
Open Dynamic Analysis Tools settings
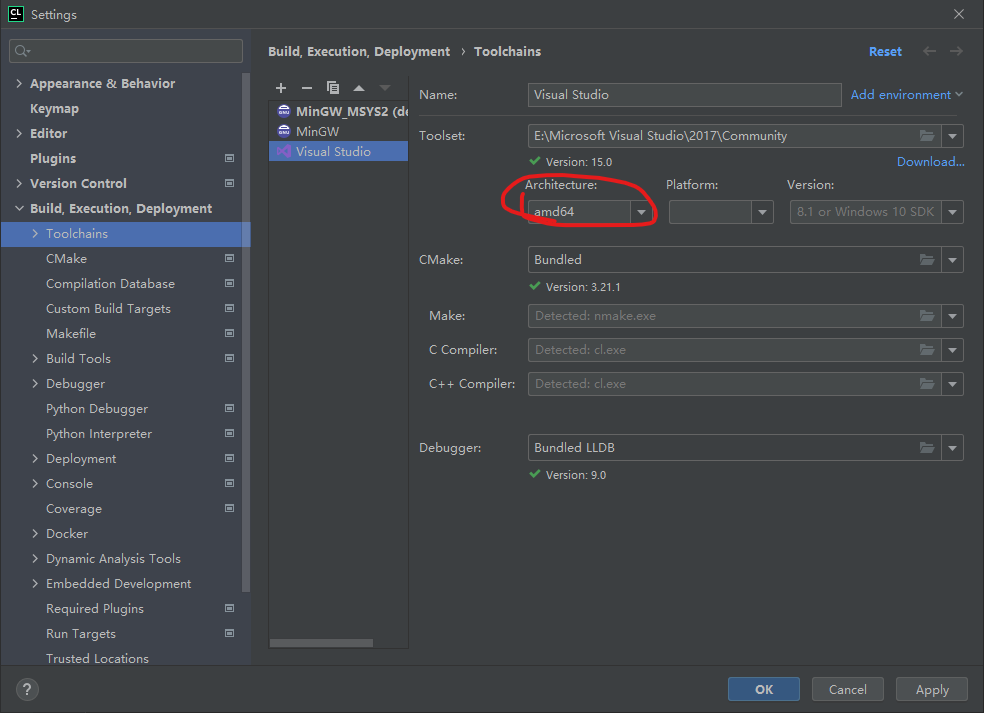point(114,559)
